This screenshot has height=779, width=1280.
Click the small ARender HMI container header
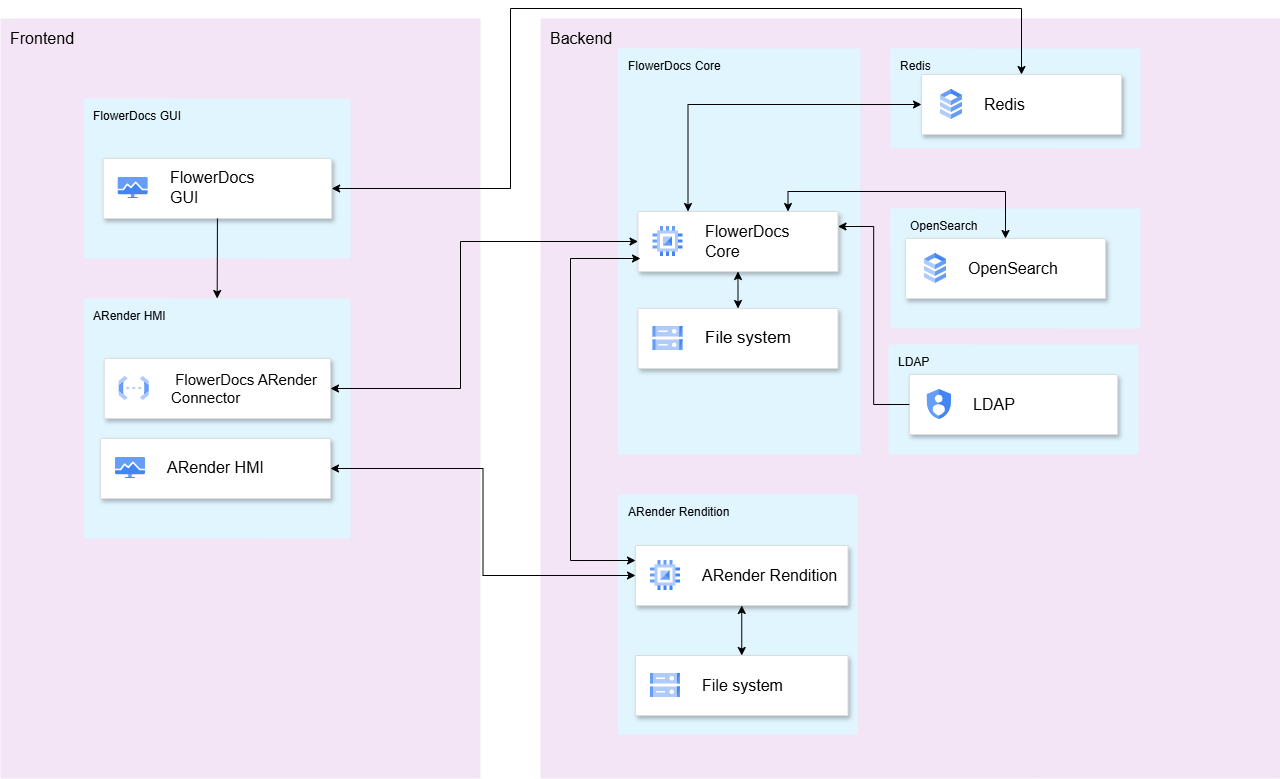(129, 316)
